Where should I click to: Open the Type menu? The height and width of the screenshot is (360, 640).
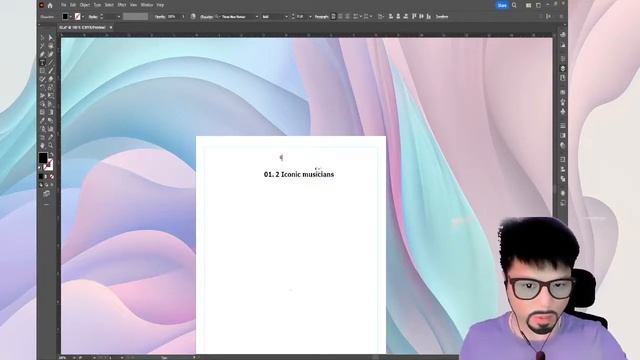click(x=97, y=5)
